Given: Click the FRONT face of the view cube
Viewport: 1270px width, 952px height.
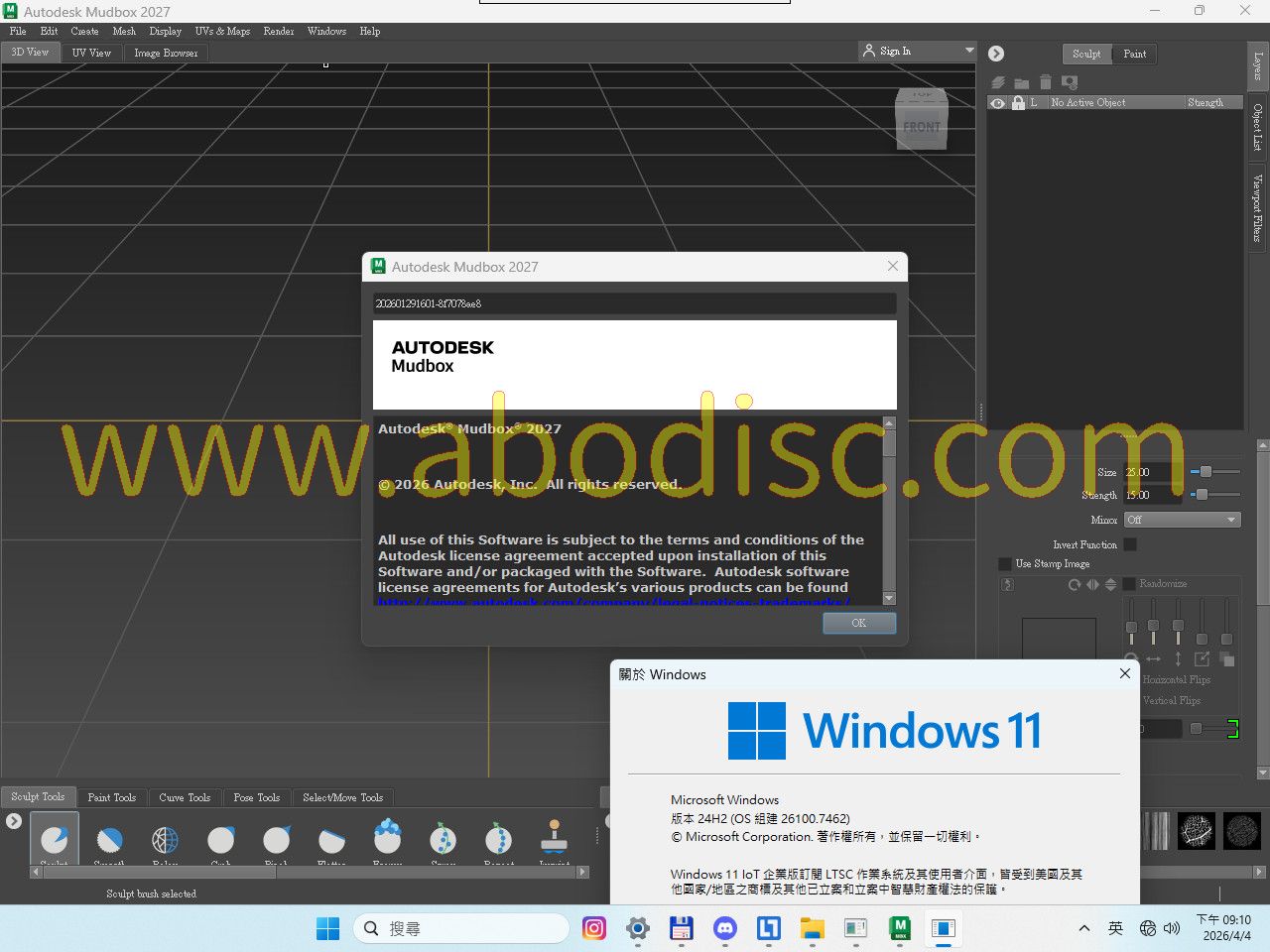Looking at the screenshot, I should [922, 128].
